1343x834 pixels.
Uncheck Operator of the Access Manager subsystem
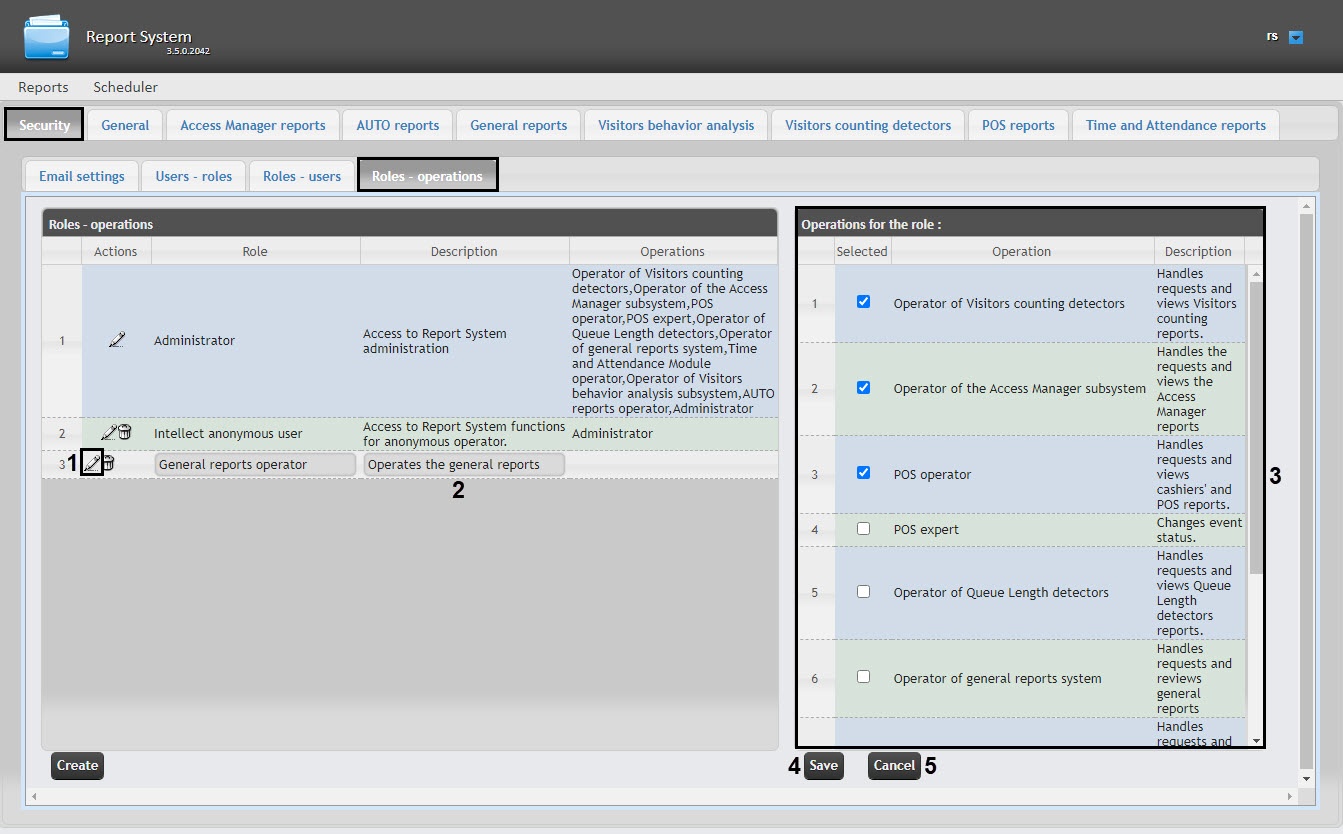coord(863,388)
